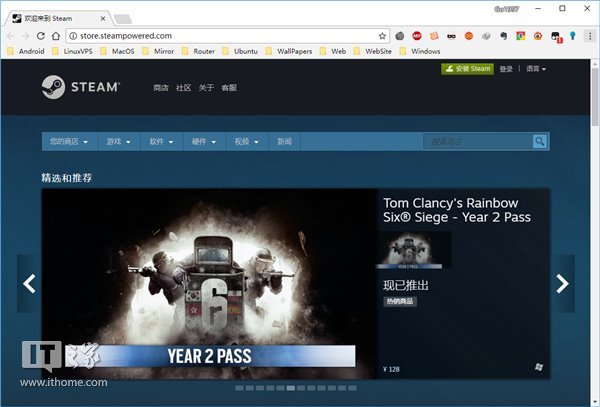600x407 pixels.
Task: Open the Ubuntu bookmarks folder
Action: tap(240, 51)
